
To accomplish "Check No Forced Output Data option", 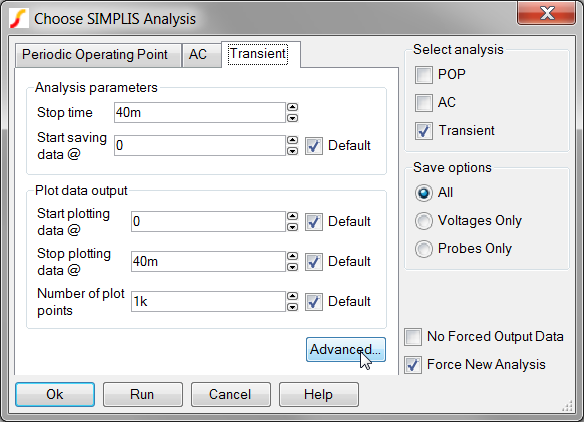I will click(x=413, y=337).
